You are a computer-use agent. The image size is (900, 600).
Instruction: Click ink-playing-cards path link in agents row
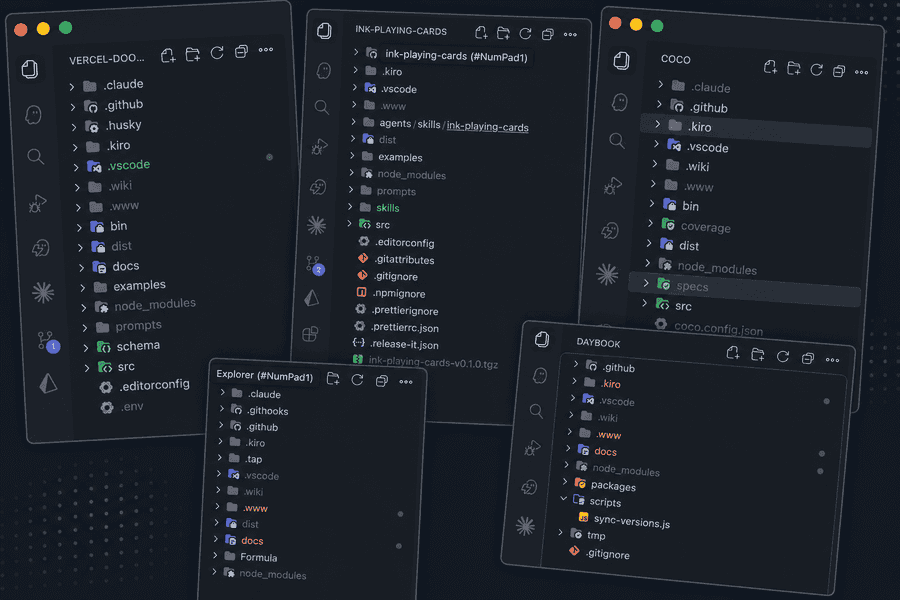click(487, 127)
